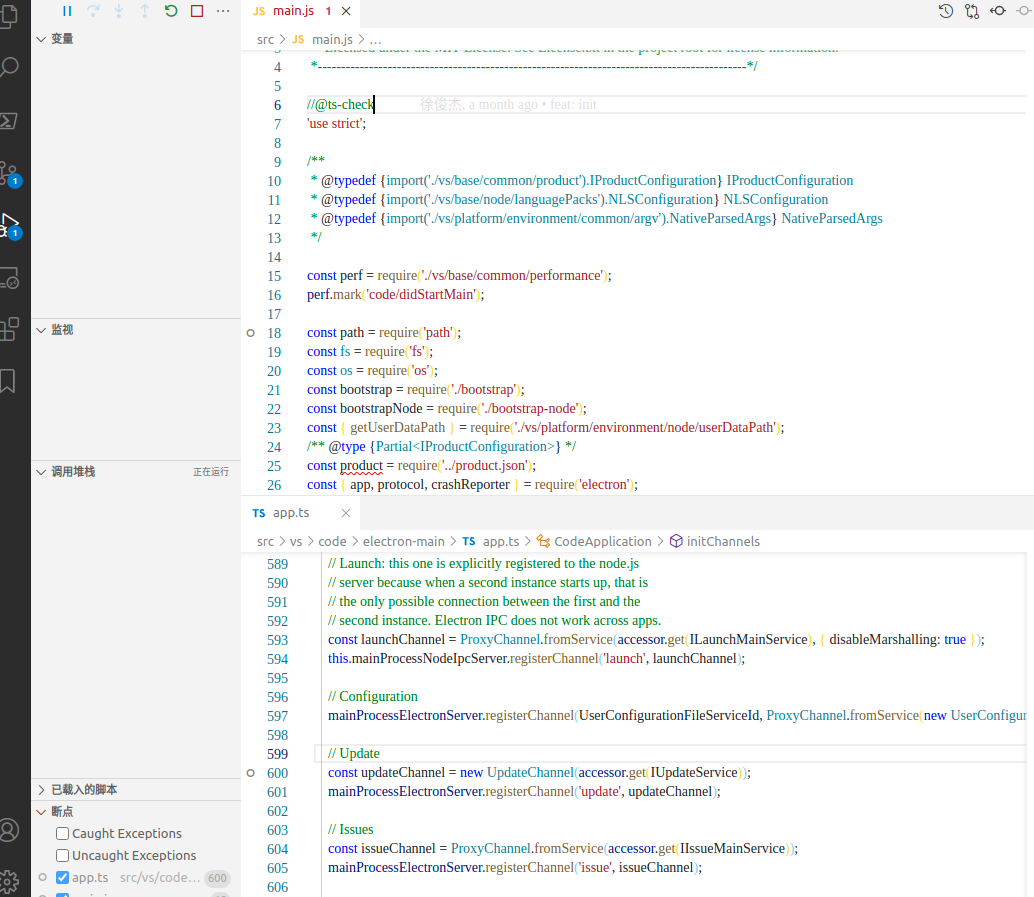Click the 'use strict' statement on line 7

(336, 123)
